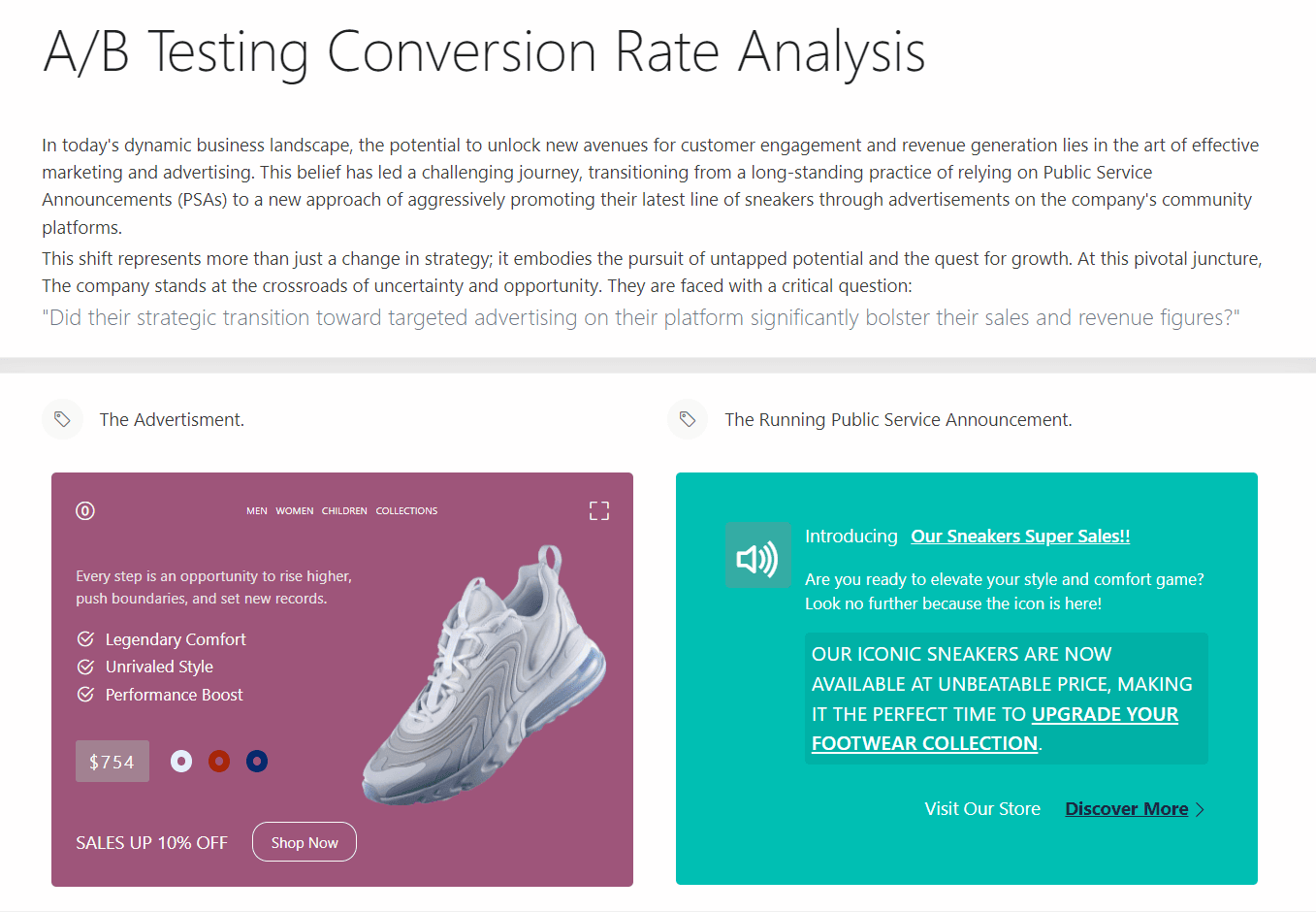This screenshot has width=1316, height=912.
Task: Click the chevron arrow after Discover More
Action: [1201, 809]
